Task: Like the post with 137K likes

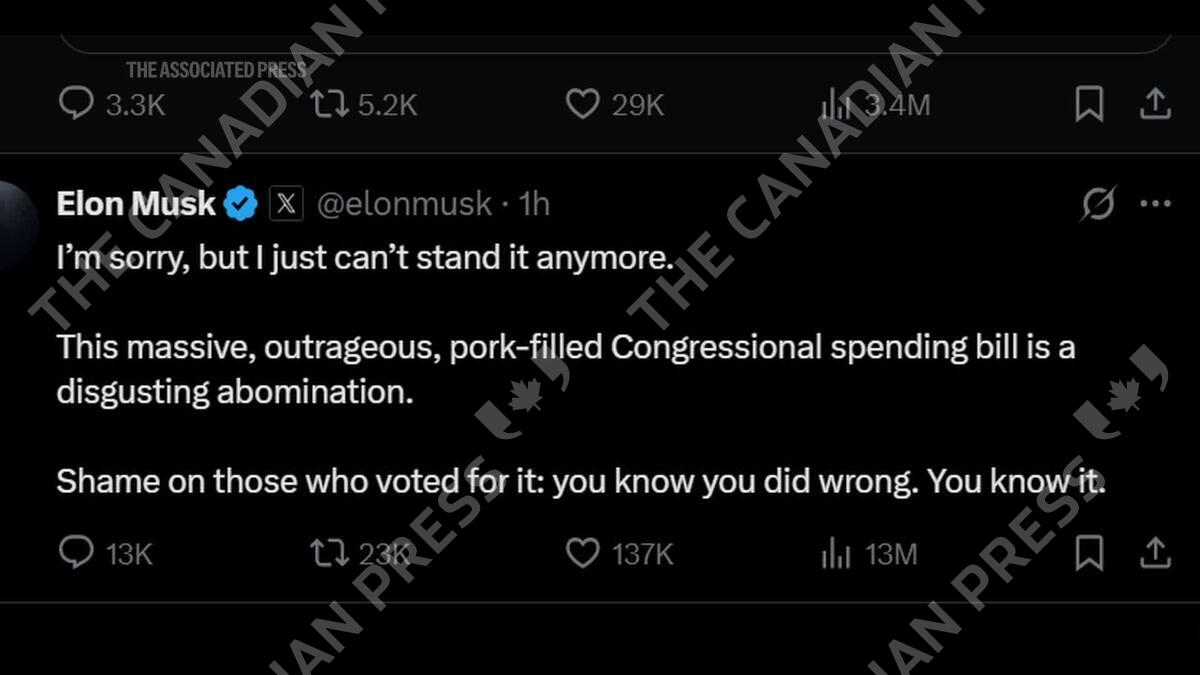Action: tap(582, 553)
